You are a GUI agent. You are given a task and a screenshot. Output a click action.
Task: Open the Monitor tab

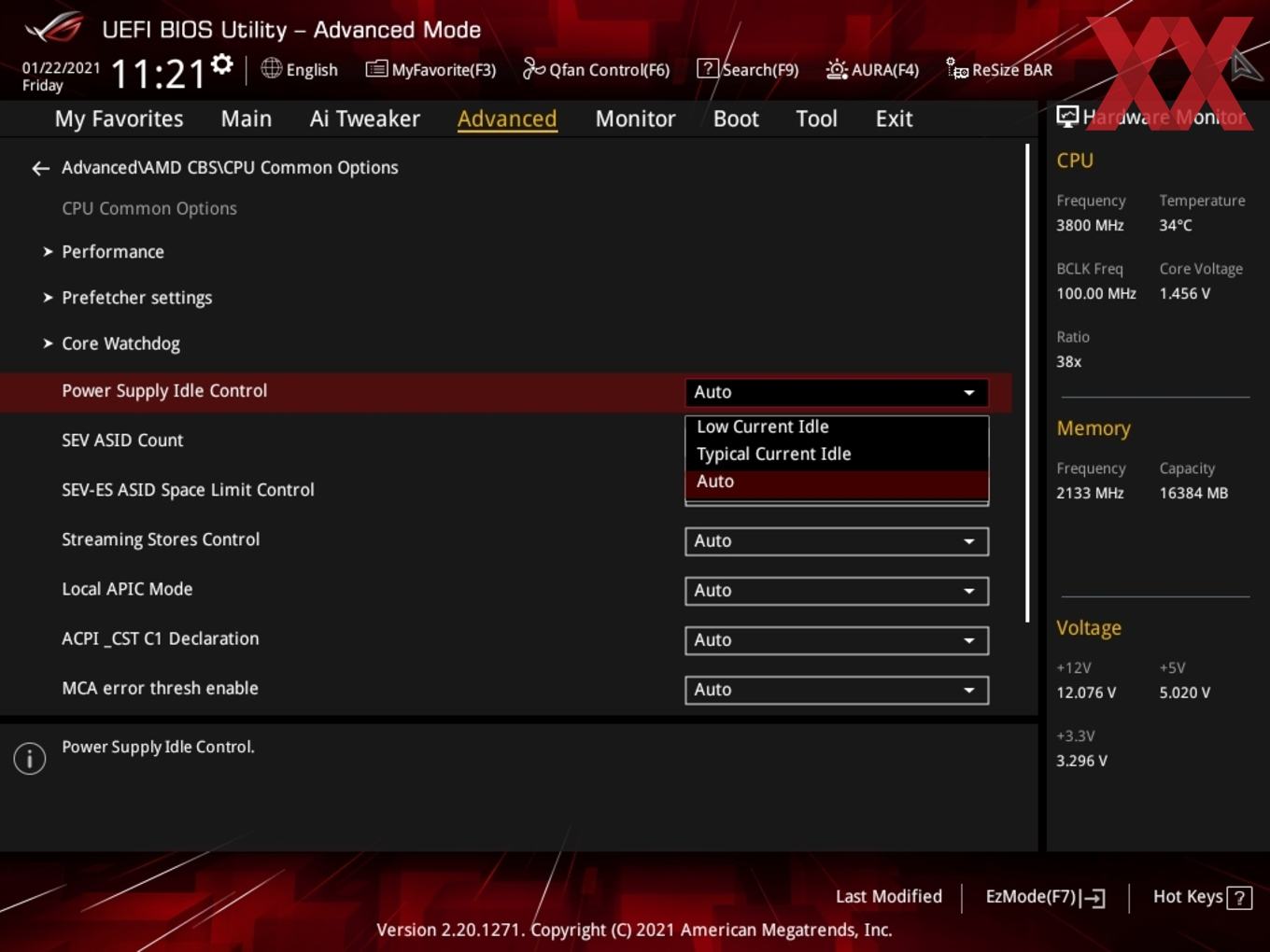(x=635, y=119)
